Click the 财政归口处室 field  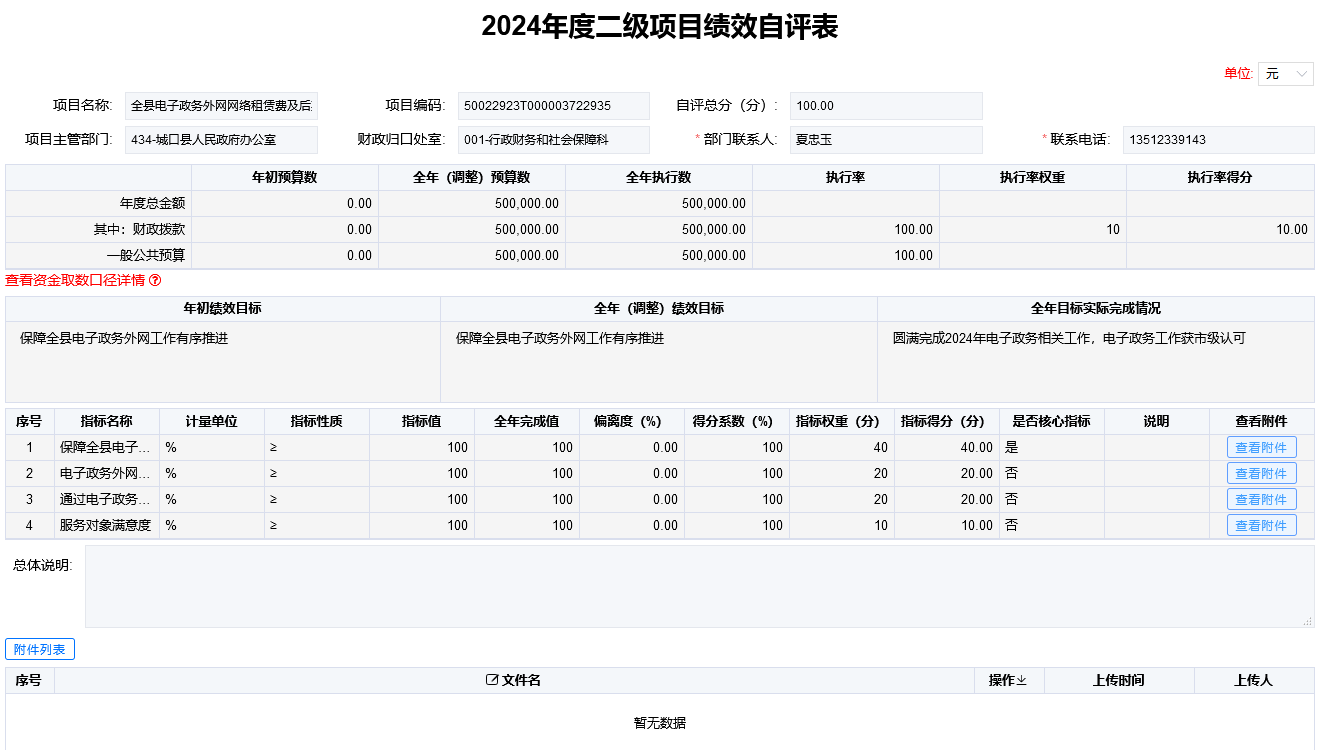tap(553, 140)
